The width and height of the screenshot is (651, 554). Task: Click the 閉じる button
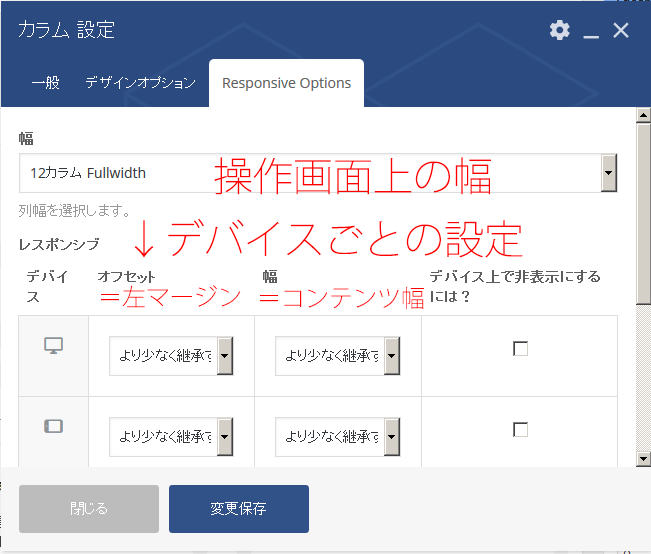click(x=89, y=509)
